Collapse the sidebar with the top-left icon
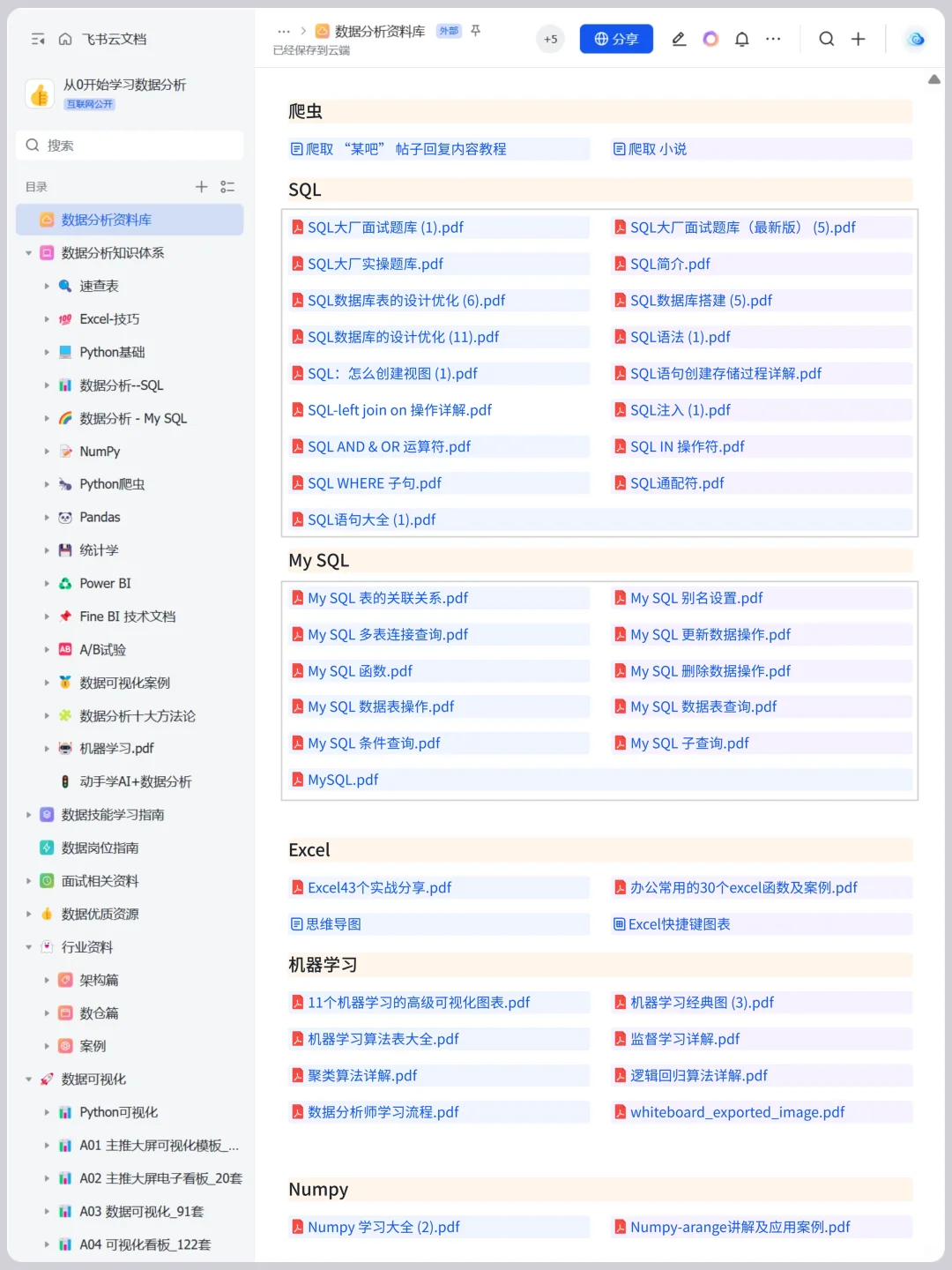 (38, 39)
